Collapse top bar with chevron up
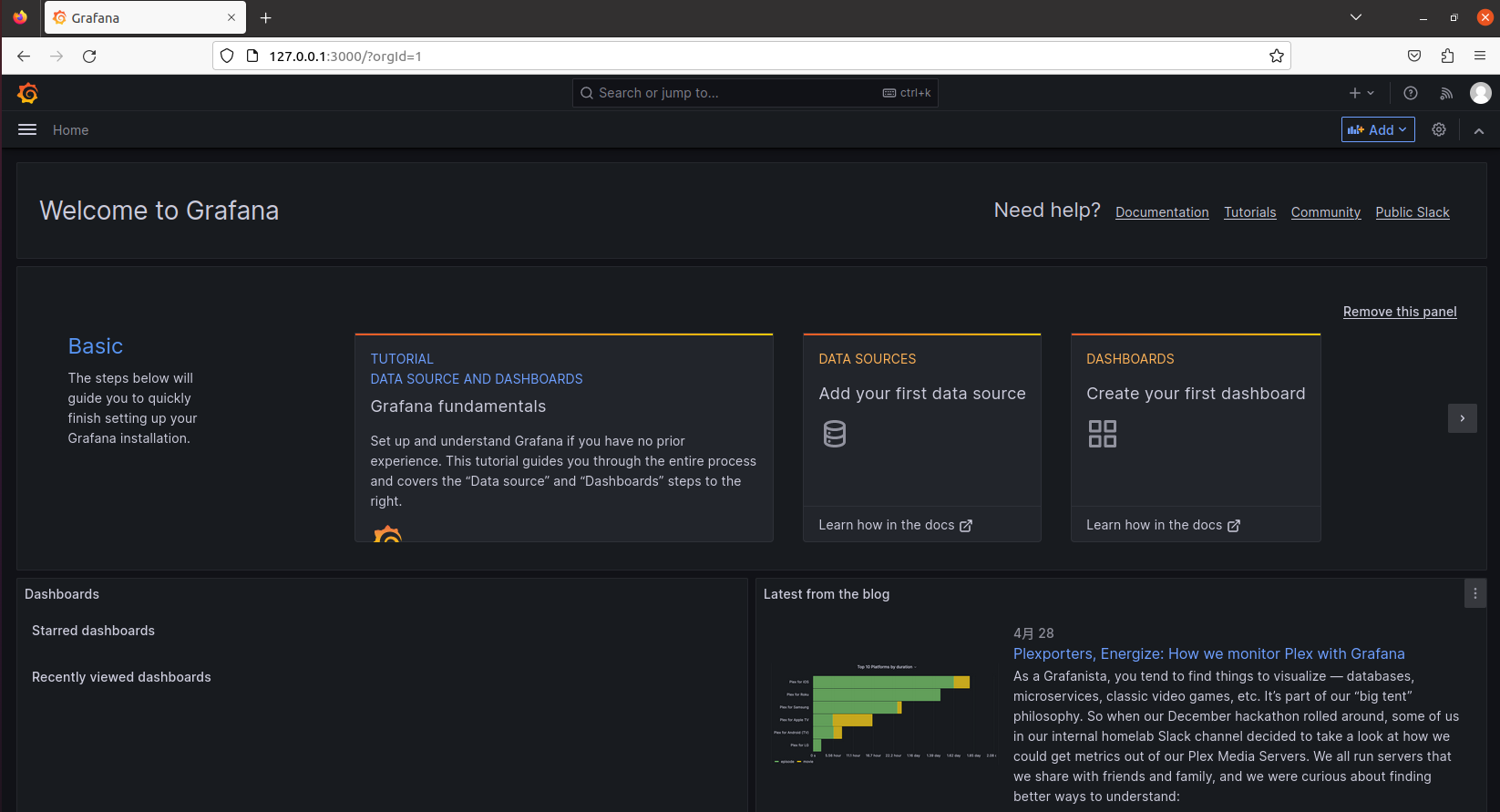This screenshot has height=812, width=1500. [1479, 130]
